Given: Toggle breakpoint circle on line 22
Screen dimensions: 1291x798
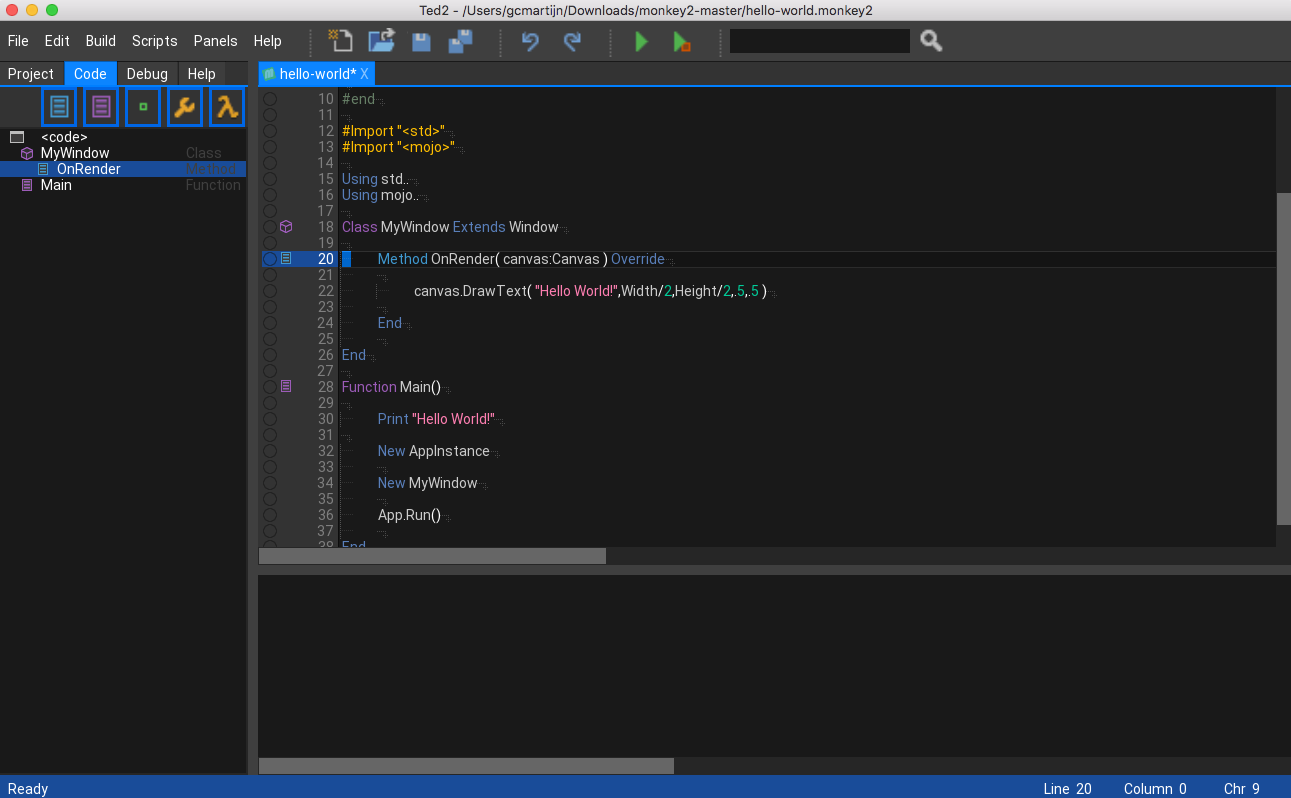Looking at the screenshot, I should pyautogui.click(x=270, y=291).
